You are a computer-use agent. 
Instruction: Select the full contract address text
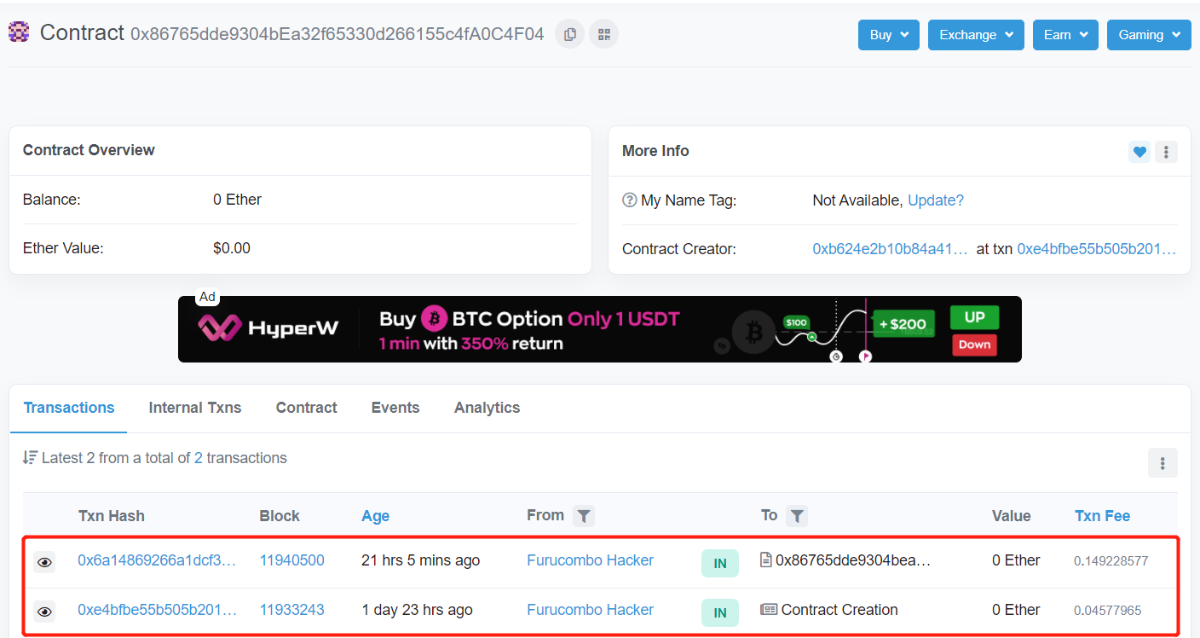tap(337, 34)
